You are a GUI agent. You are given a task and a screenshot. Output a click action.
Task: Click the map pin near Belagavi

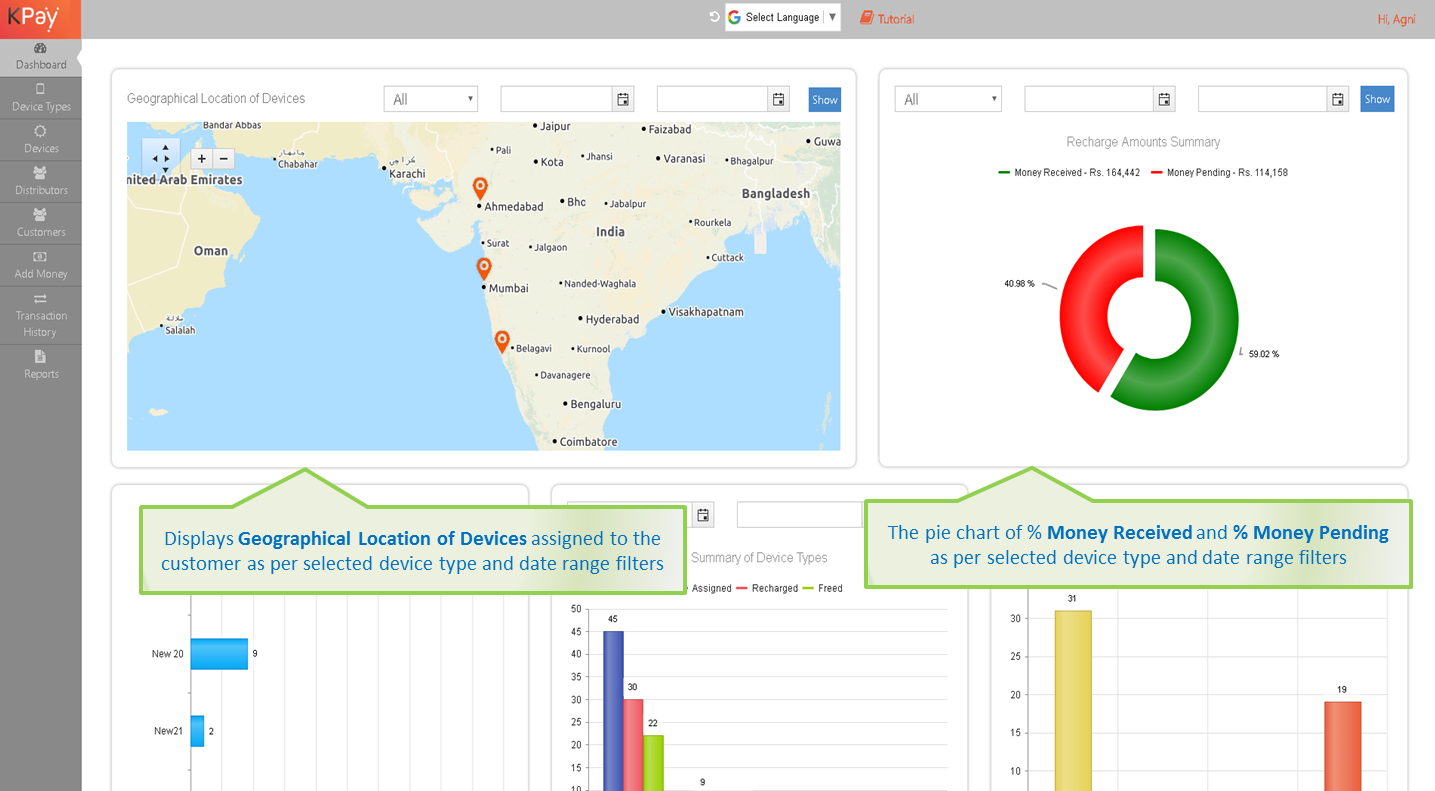502,341
